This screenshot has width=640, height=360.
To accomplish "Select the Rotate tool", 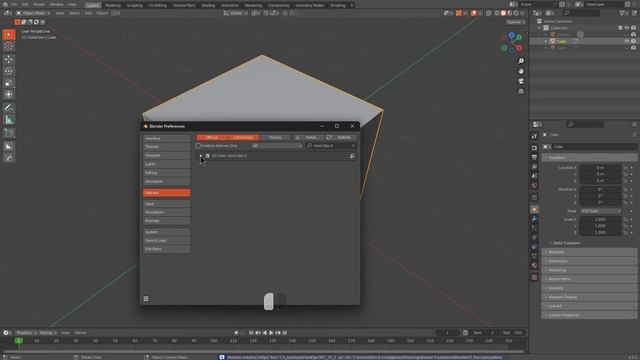I will (x=9, y=71).
